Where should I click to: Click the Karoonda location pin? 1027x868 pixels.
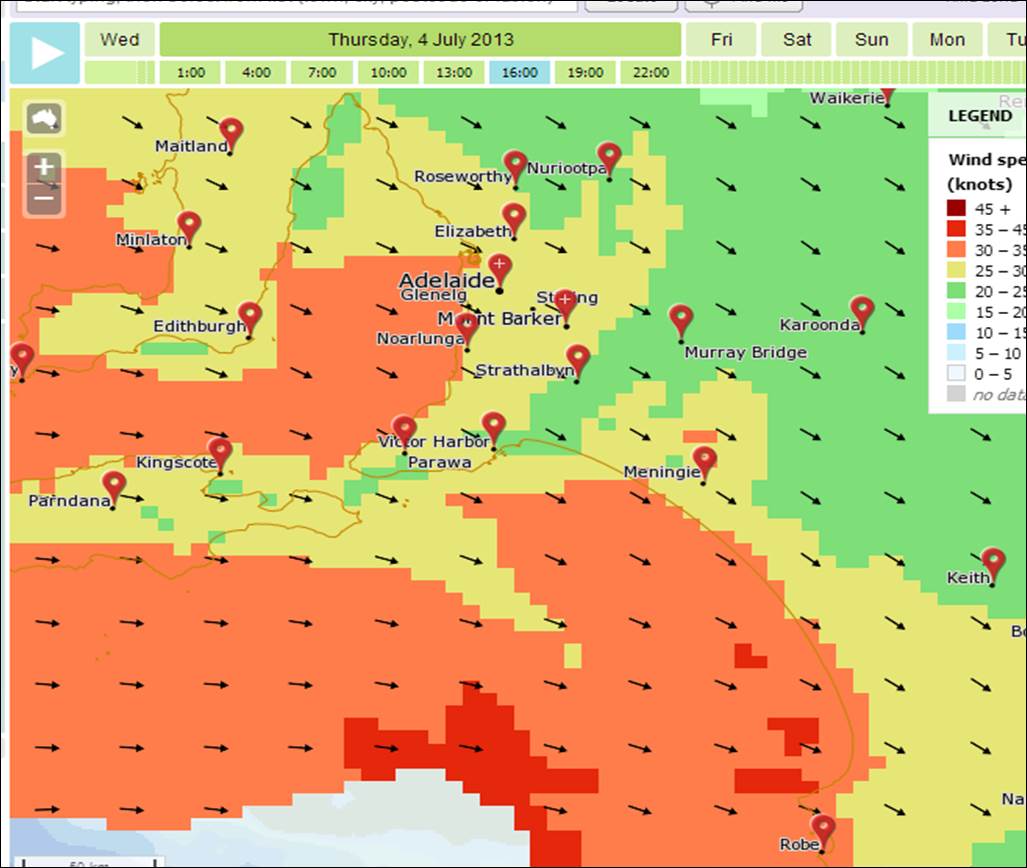coord(861,312)
